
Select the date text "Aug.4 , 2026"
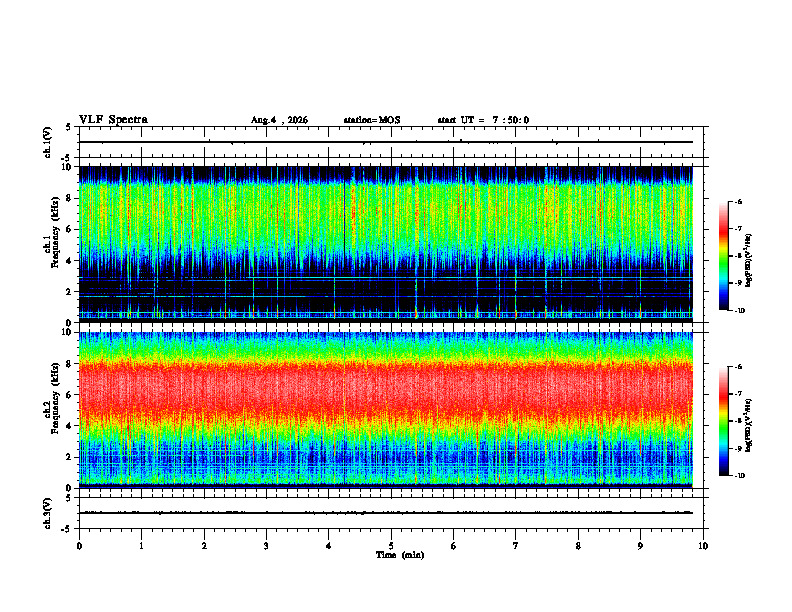(279, 120)
